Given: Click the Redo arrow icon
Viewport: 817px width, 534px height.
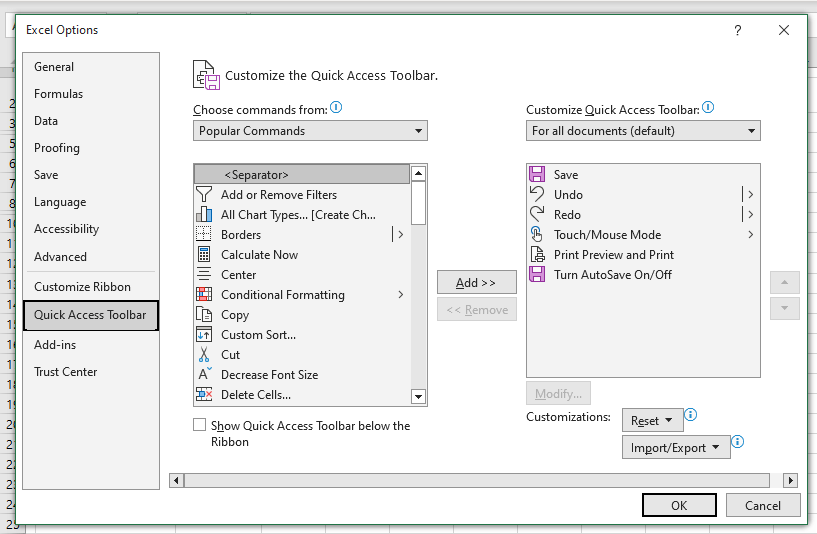Looking at the screenshot, I should click(x=537, y=214).
